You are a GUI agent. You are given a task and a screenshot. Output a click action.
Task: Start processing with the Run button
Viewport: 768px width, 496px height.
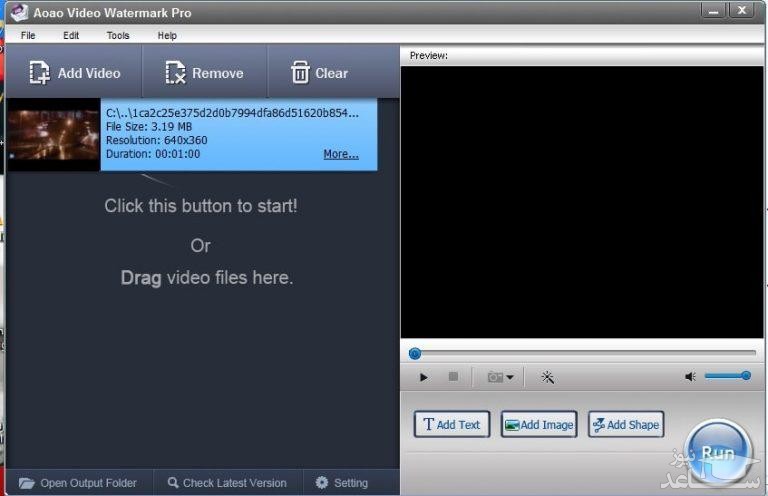717,452
